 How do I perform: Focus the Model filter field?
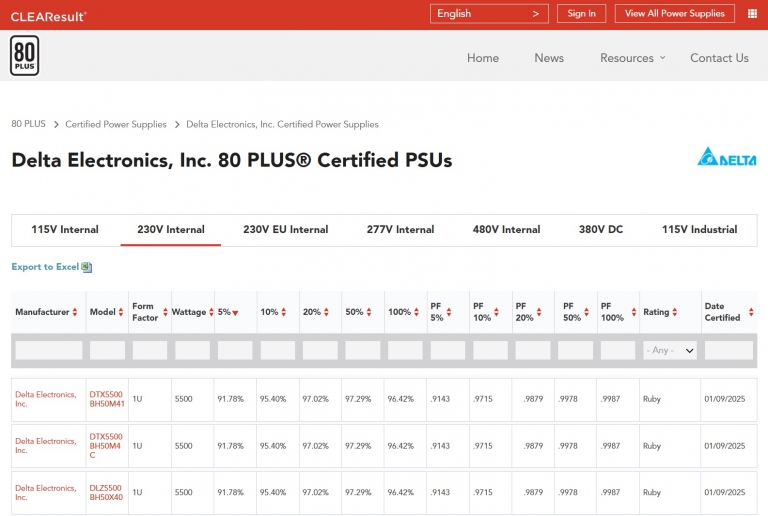point(107,351)
